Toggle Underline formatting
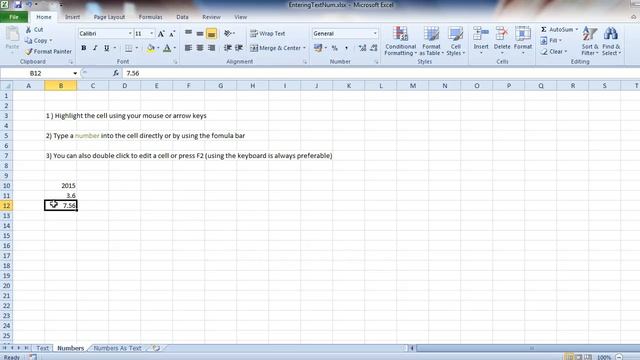The height and width of the screenshot is (360, 640). (x=107, y=48)
